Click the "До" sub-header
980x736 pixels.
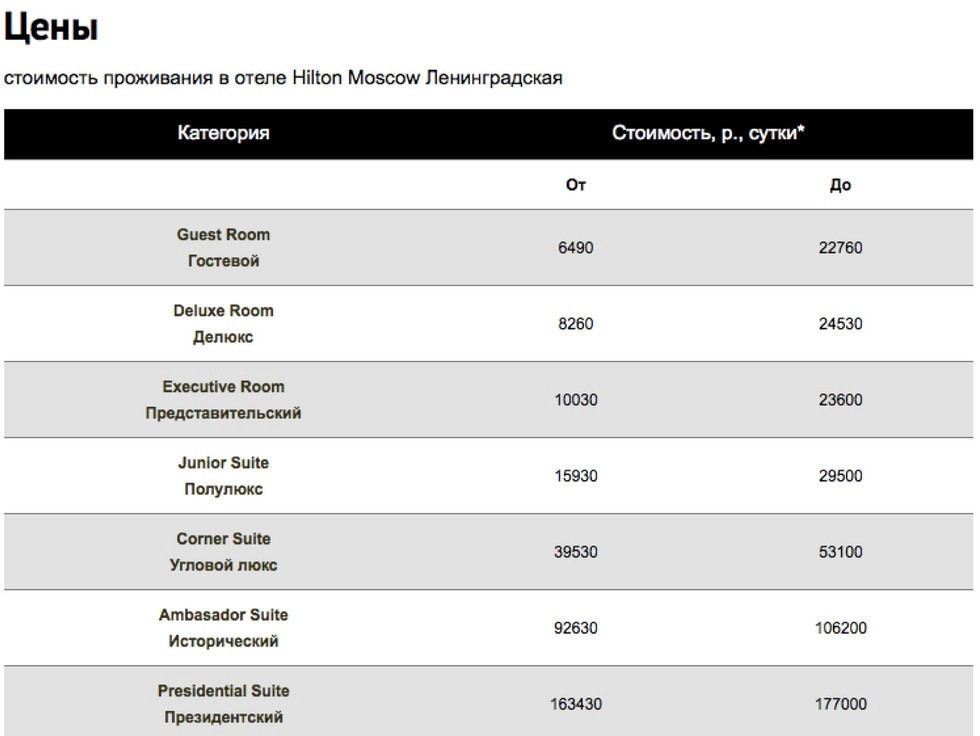(840, 185)
